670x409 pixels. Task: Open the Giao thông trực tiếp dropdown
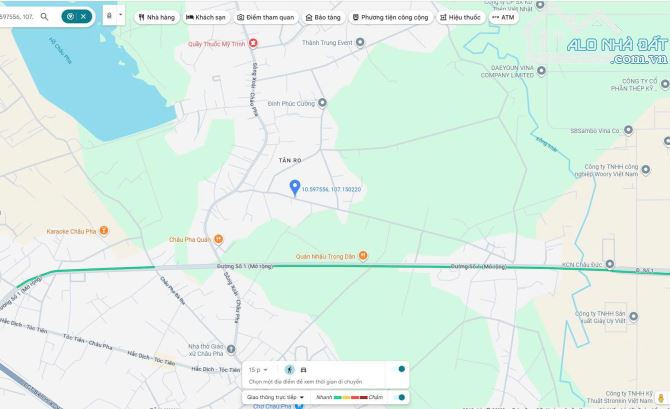[x=276, y=397]
